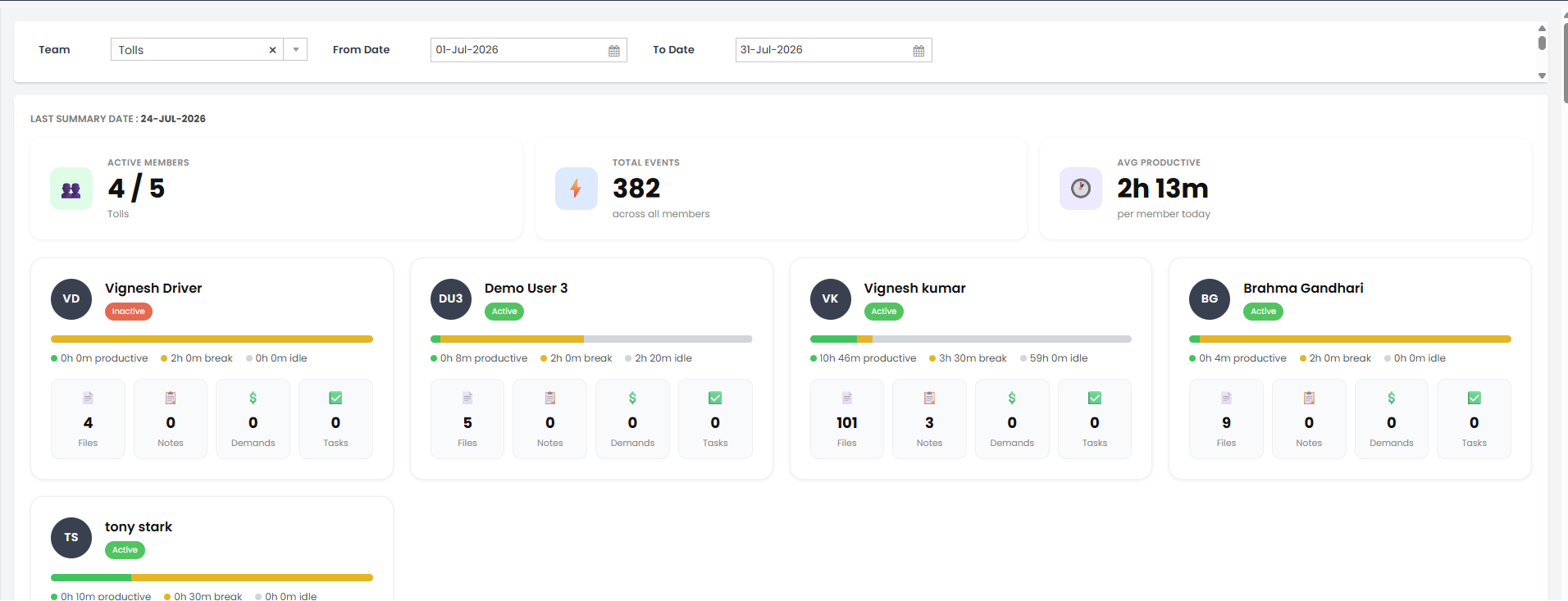Click the VK avatar for Vignesh kumar
Screen dimensions: 1568x601
coord(830,299)
